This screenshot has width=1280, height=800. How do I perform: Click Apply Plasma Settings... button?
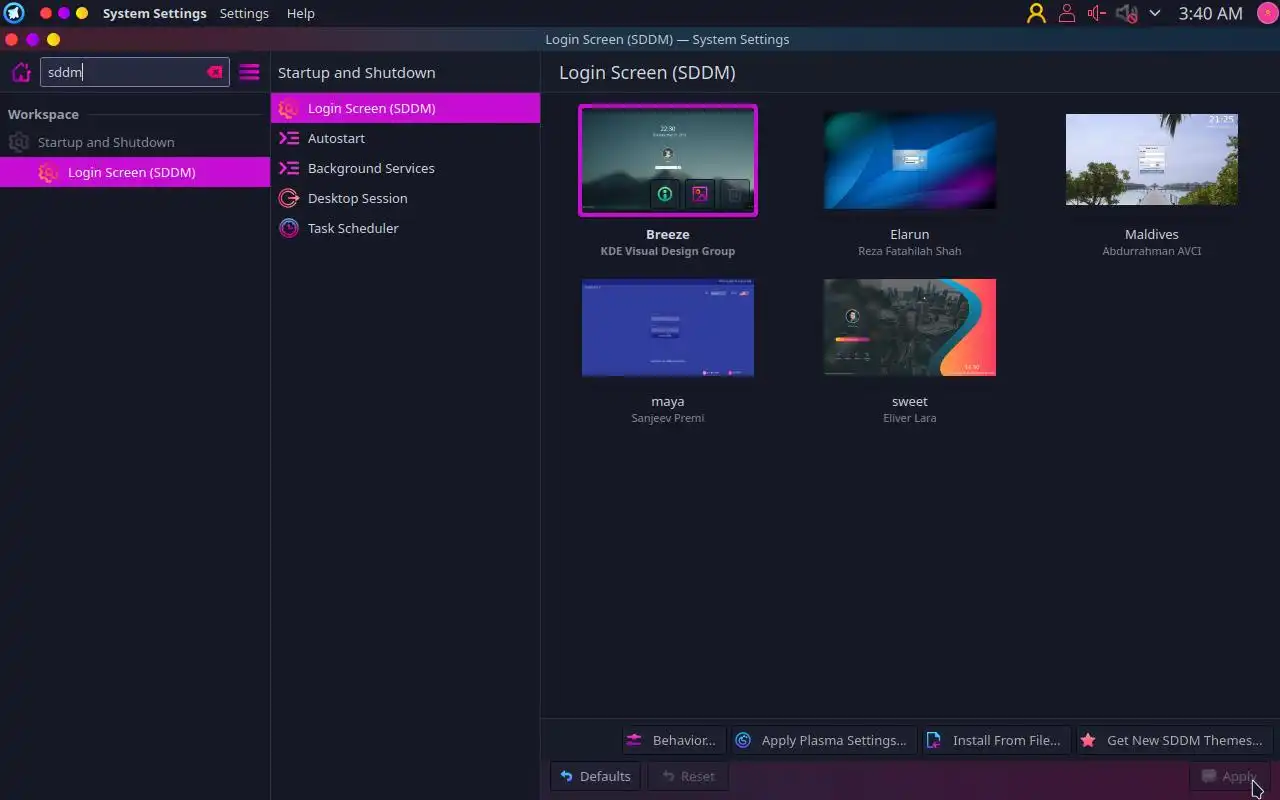tap(823, 740)
